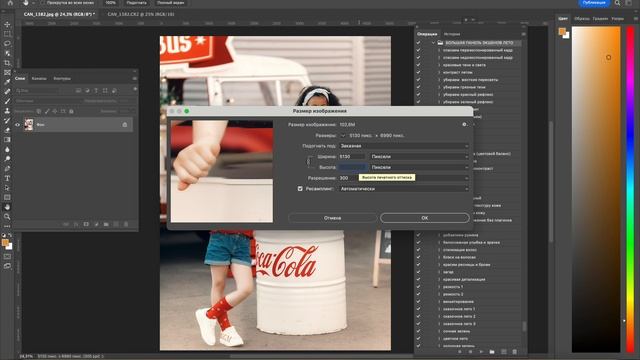Collapse the БОЛЬШАЯ ПАНЕЛЬ ЭКШЕНОВ ЛЕТО action set
The width and height of the screenshot is (640, 360).
pyautogui.click(x=433, y=42)
